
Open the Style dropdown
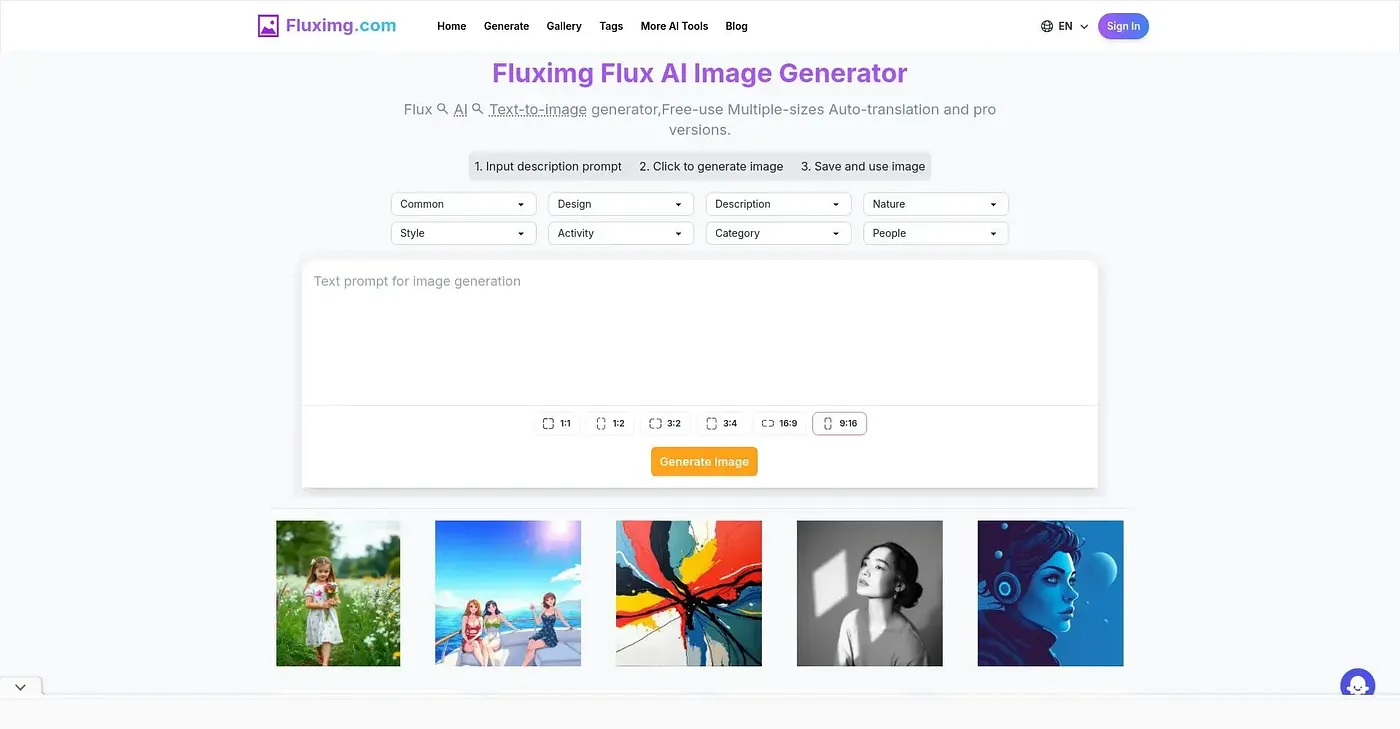(x=463, y=233)
